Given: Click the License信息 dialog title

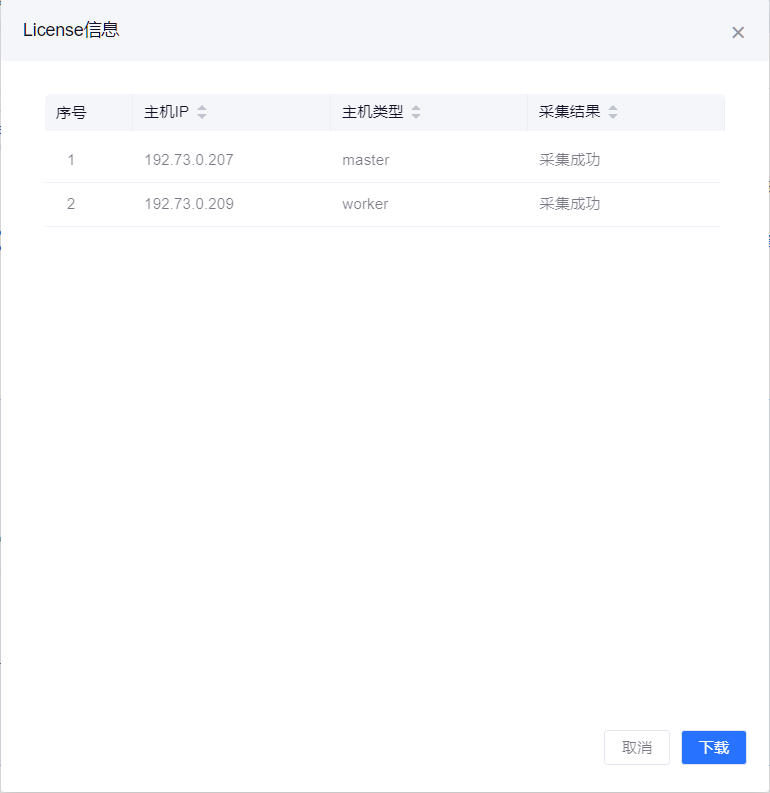Looking at the screenshot, I should click(x=71, y=30).
